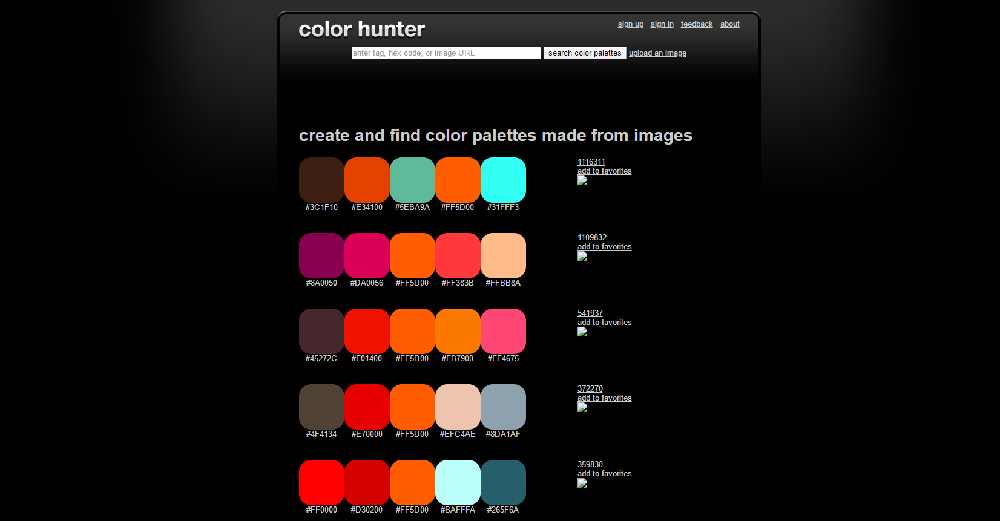This screenshot has height=521, width=1000.
Task: Select the dark red #D30200 swatch
Action: 367,483
